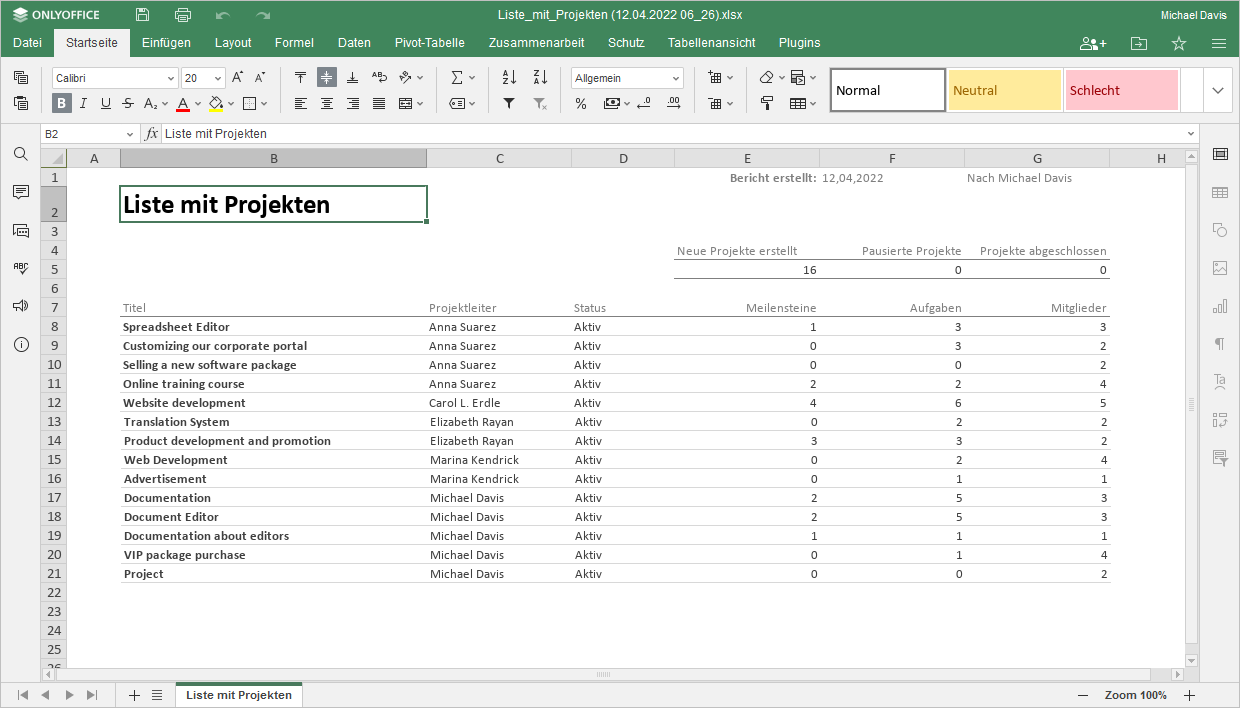Toggle wrap text

379,78
